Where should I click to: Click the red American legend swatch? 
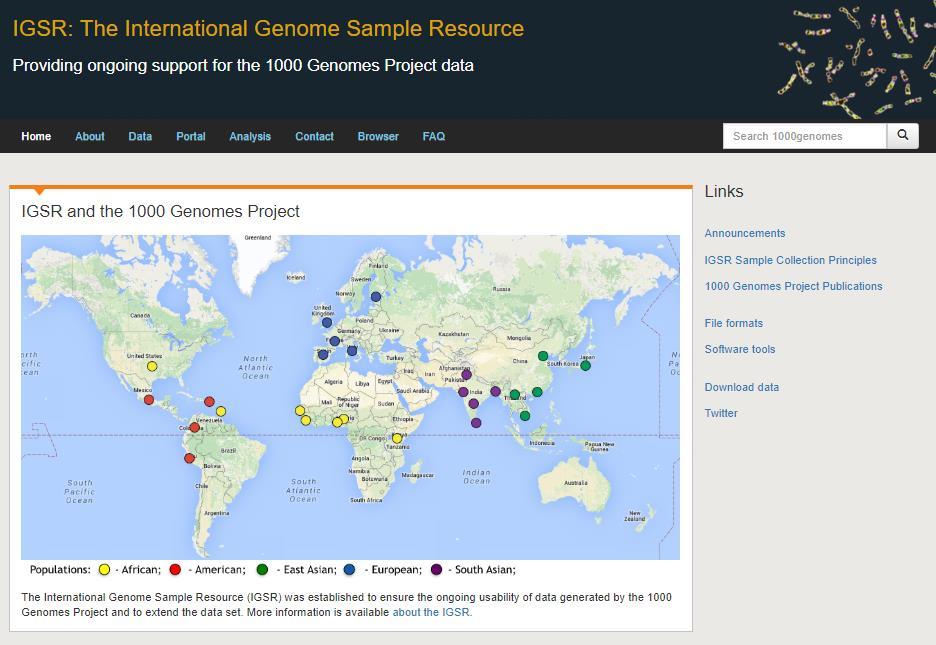175,570
